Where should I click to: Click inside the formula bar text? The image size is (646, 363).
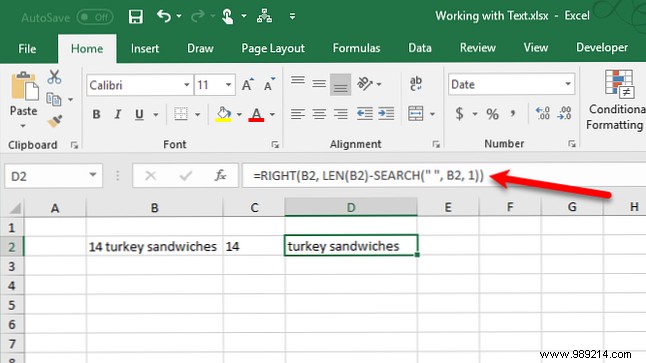(368, 176)
